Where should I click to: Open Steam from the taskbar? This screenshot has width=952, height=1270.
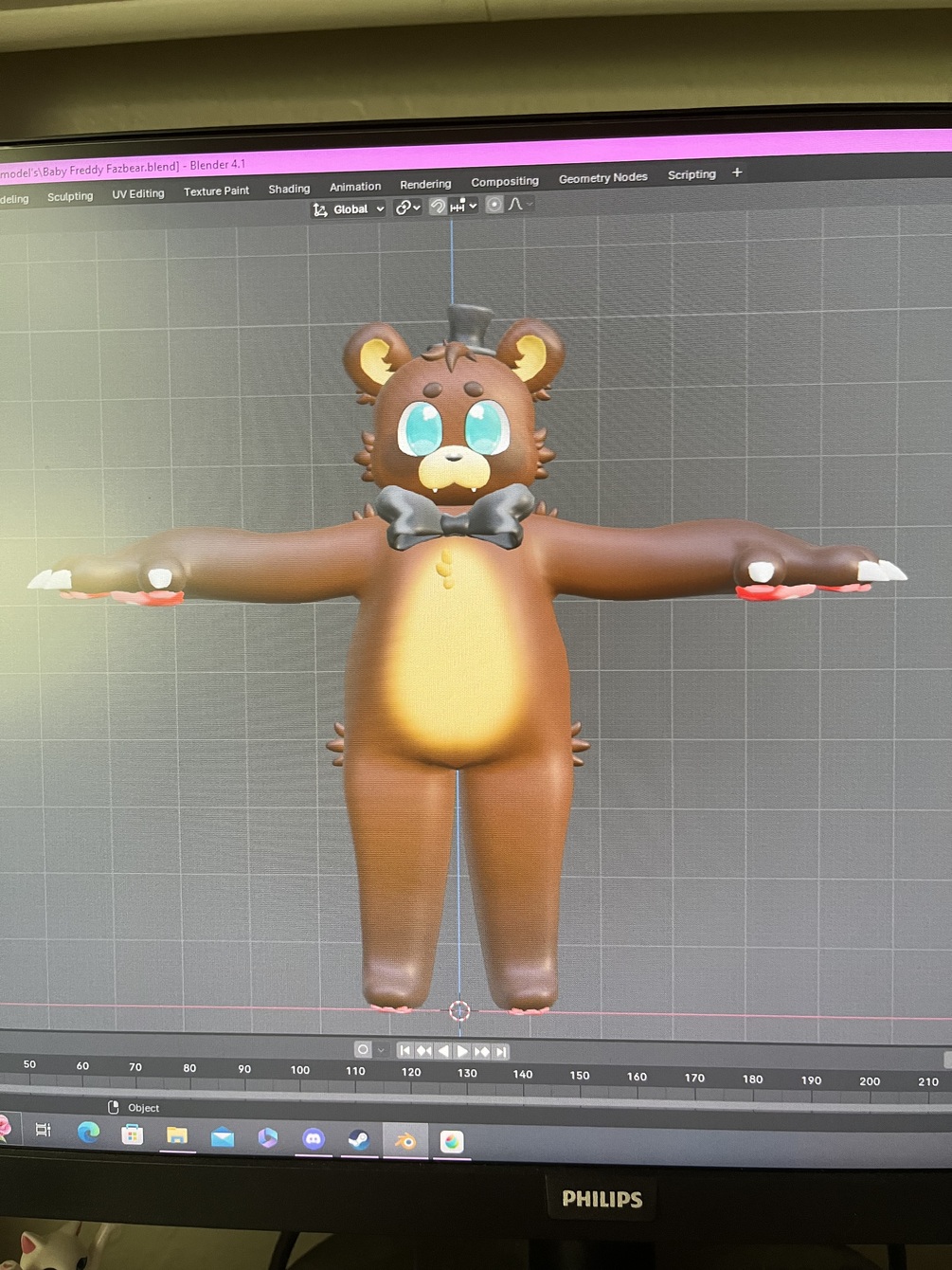359,1139
